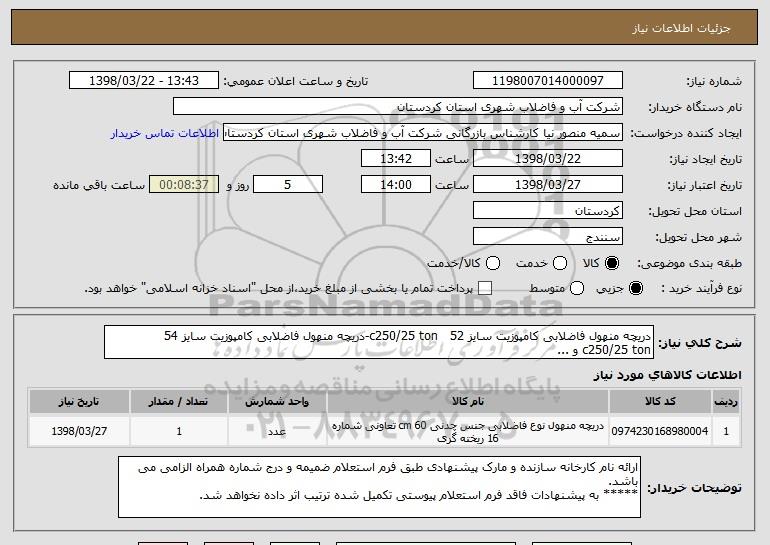
Task: Click the شرح کلی نیاز description box
Action: (379, 342)
